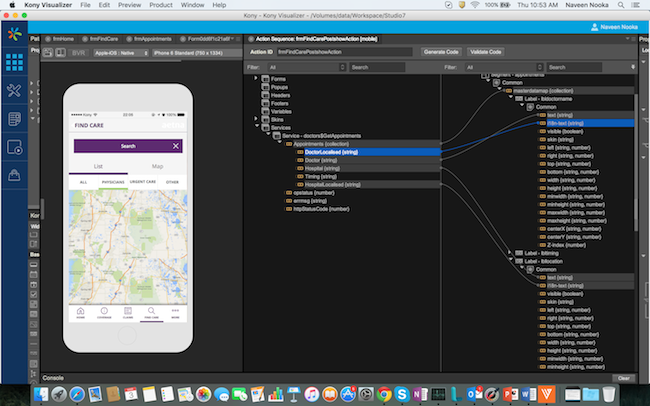Click the pin icon right of second Search field

pos(633,67)
